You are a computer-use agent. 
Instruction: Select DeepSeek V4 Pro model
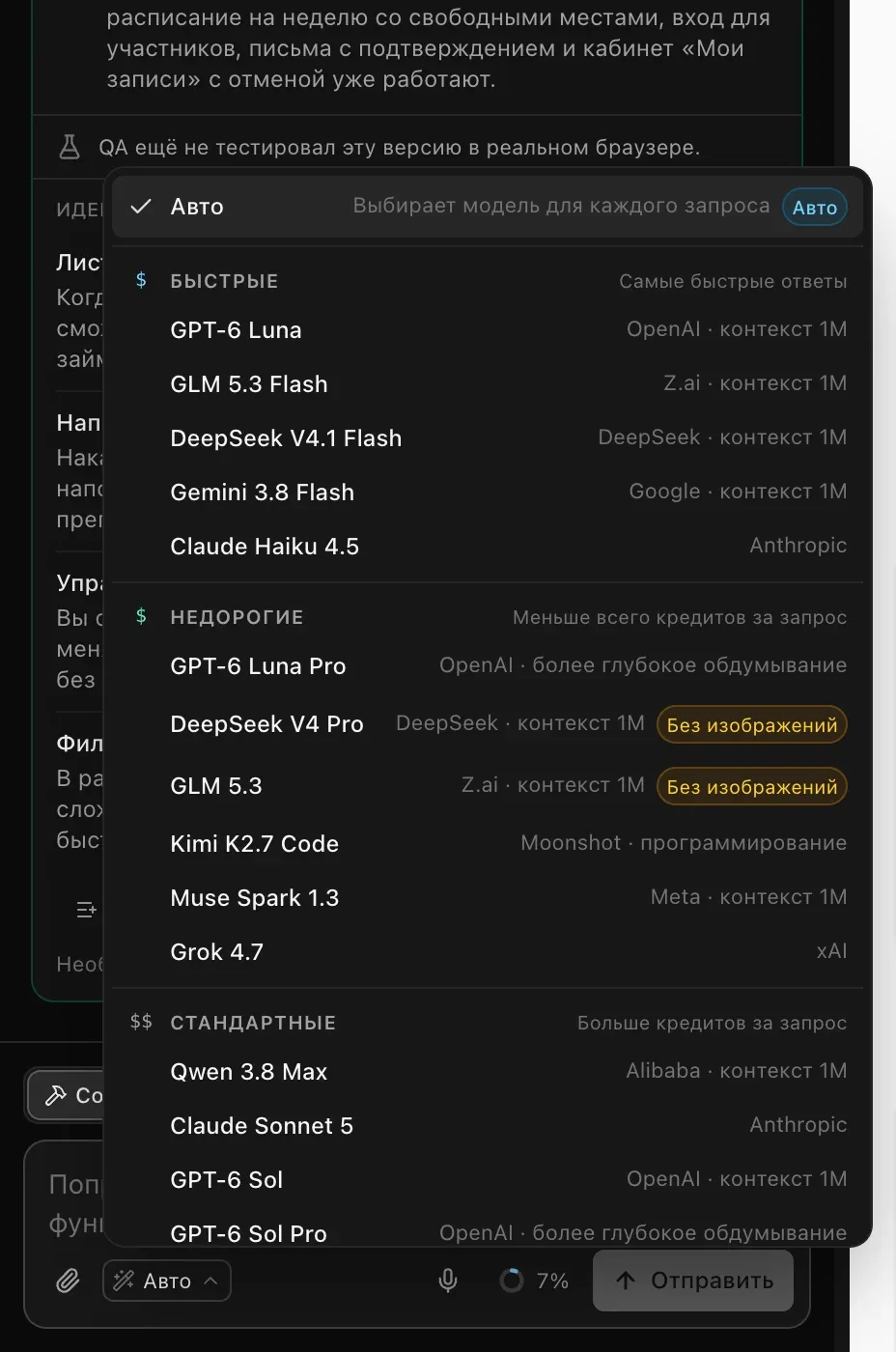[x=488, y=724]
